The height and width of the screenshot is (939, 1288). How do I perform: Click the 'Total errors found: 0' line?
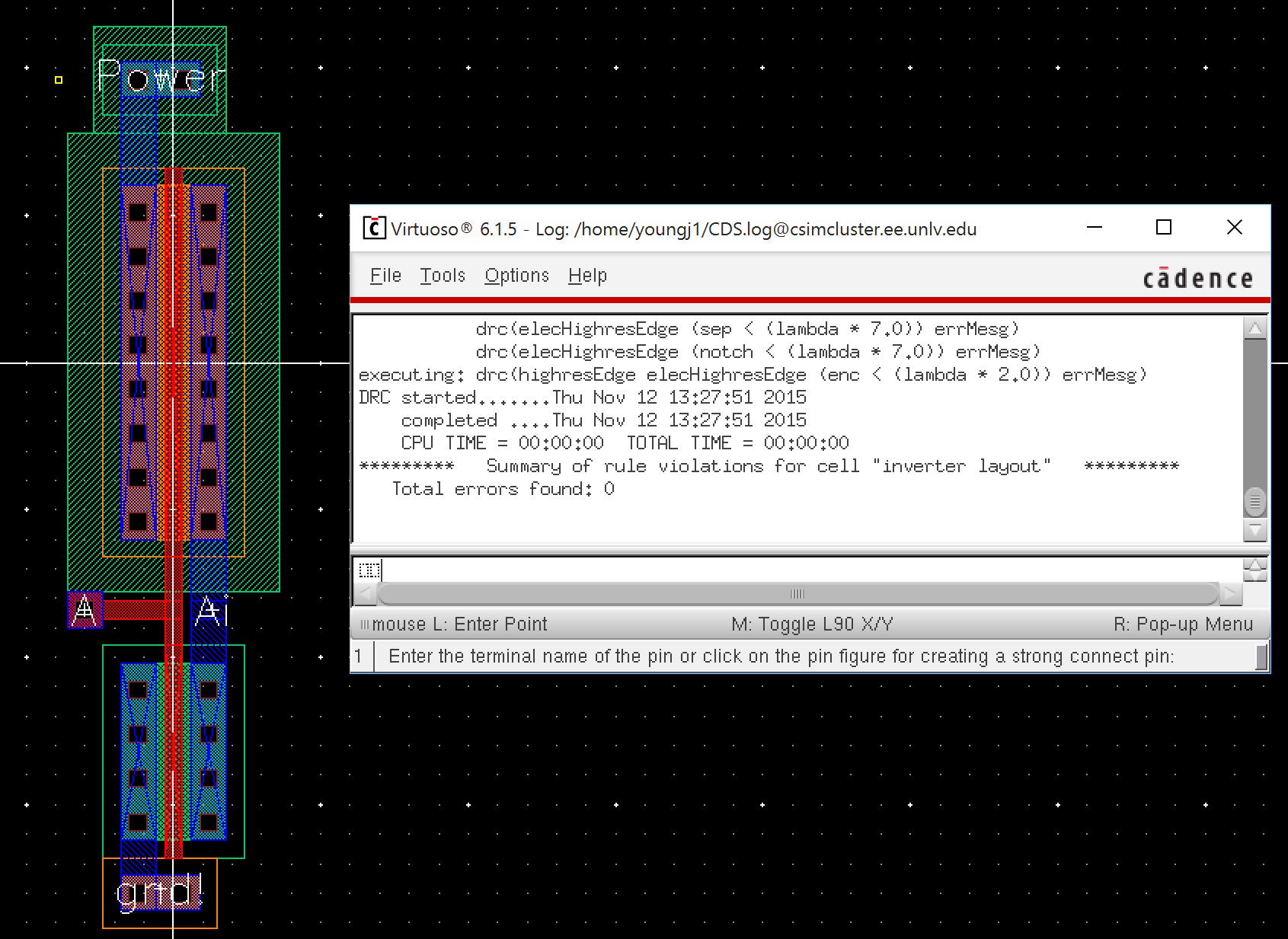pyautogui.click(x=503, y=489)
